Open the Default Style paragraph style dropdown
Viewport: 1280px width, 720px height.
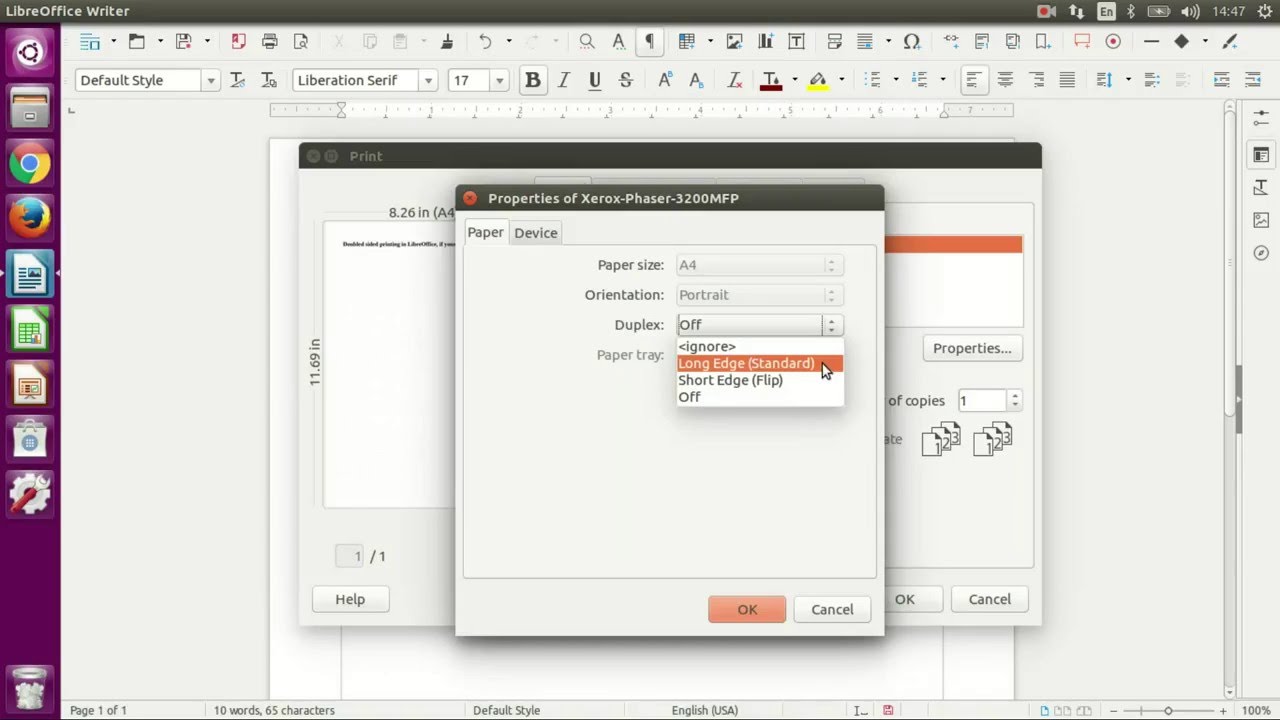pyautogui.click(x=210, y=80)
